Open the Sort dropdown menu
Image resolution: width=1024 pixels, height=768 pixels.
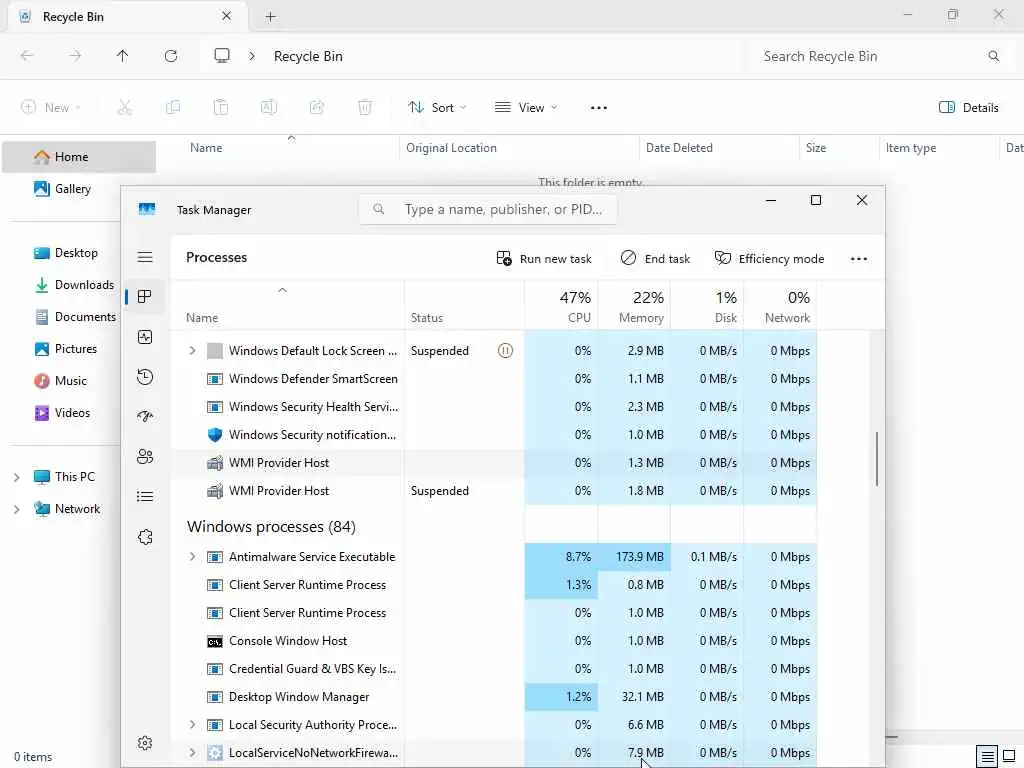437,108
